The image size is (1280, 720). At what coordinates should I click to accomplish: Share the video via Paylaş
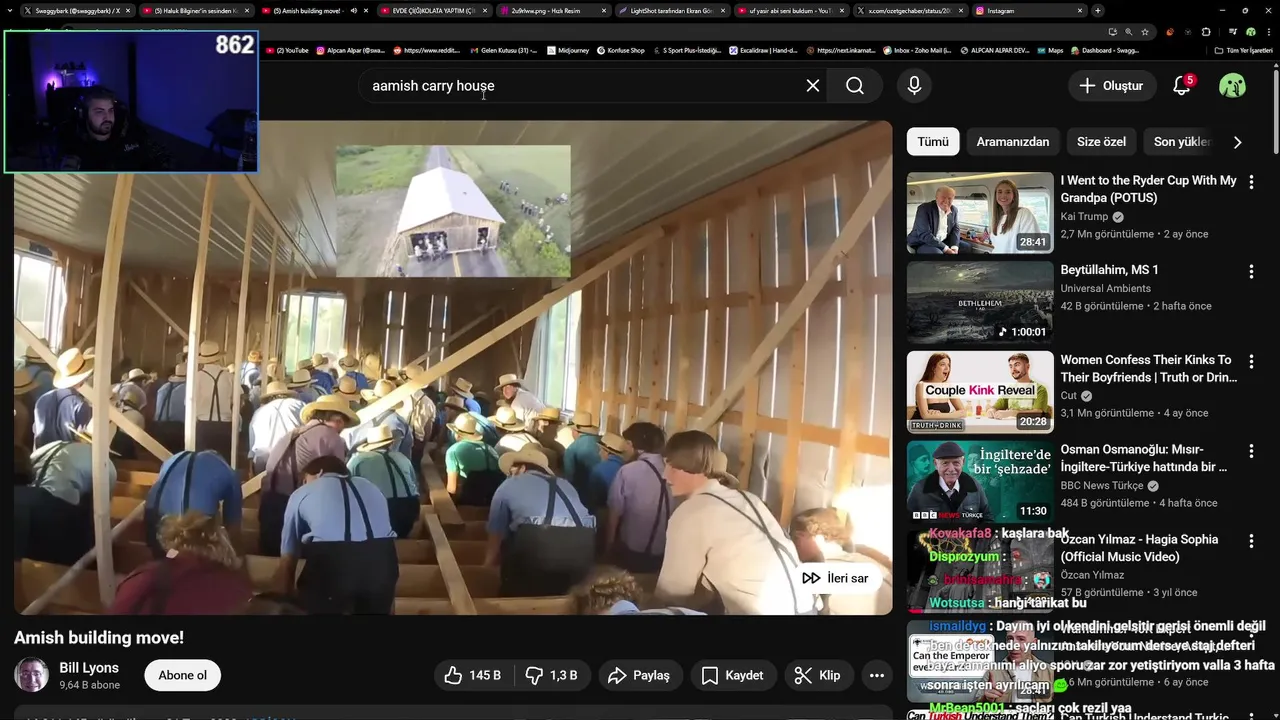point(640,676)
